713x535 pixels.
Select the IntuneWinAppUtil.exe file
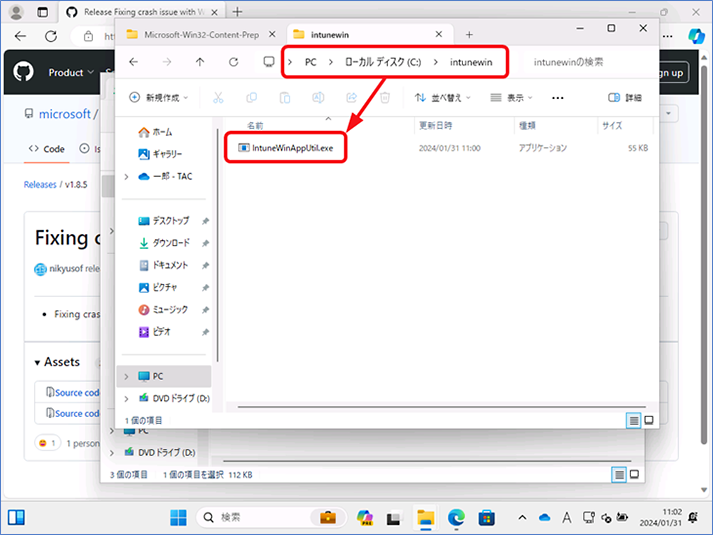coord(286,148)
